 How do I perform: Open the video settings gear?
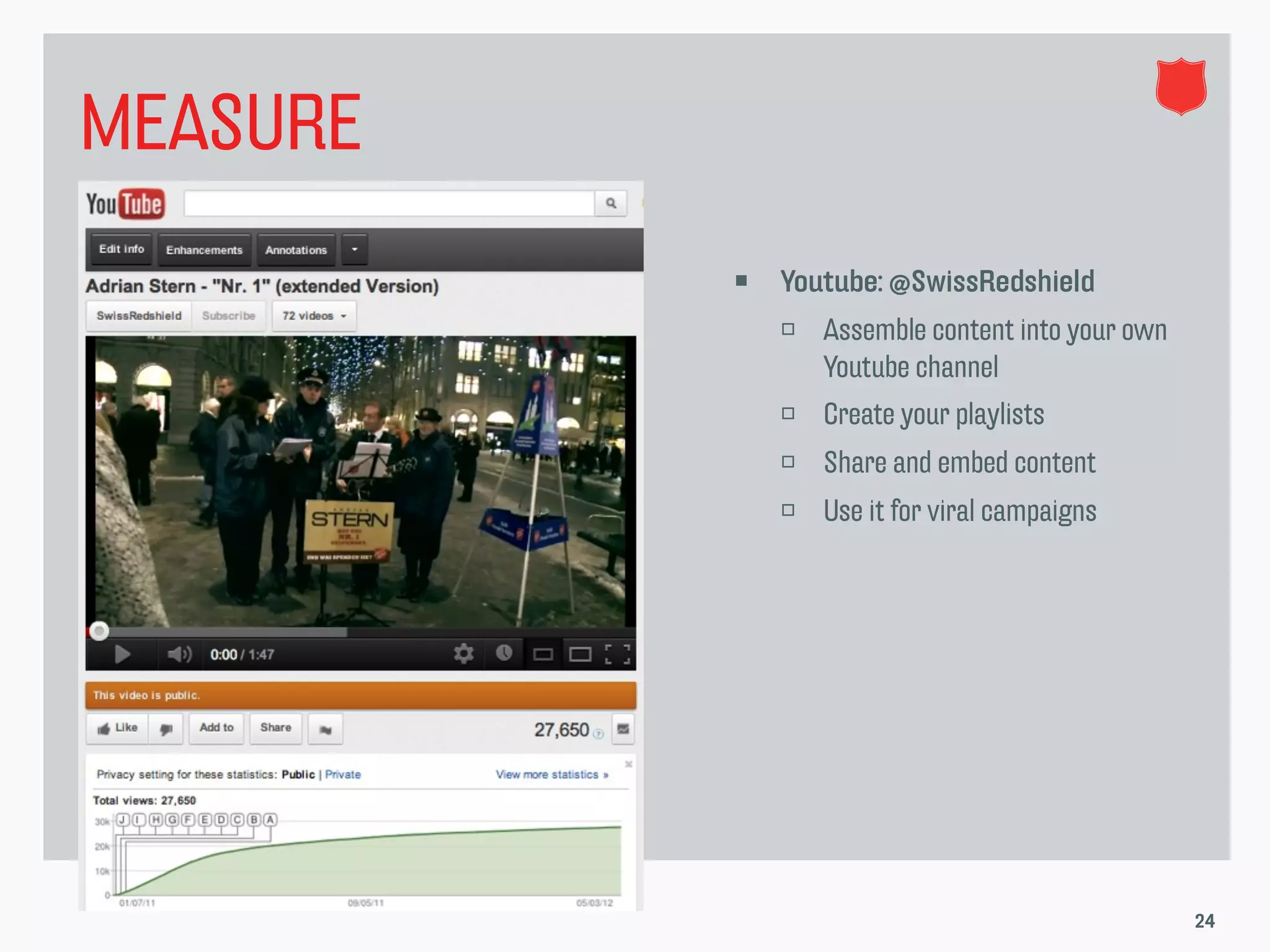tap(463, 653)
